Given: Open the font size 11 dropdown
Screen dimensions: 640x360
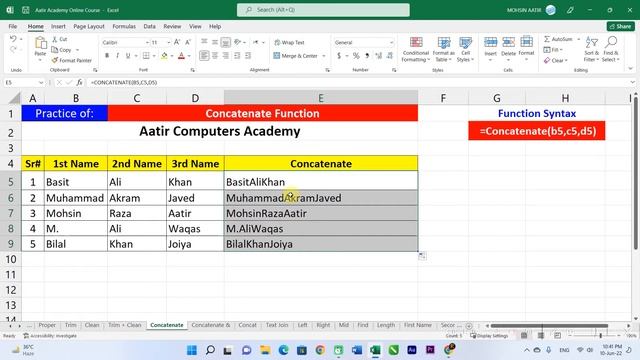Looking at the screenshot, I should (x=168, y=42).
